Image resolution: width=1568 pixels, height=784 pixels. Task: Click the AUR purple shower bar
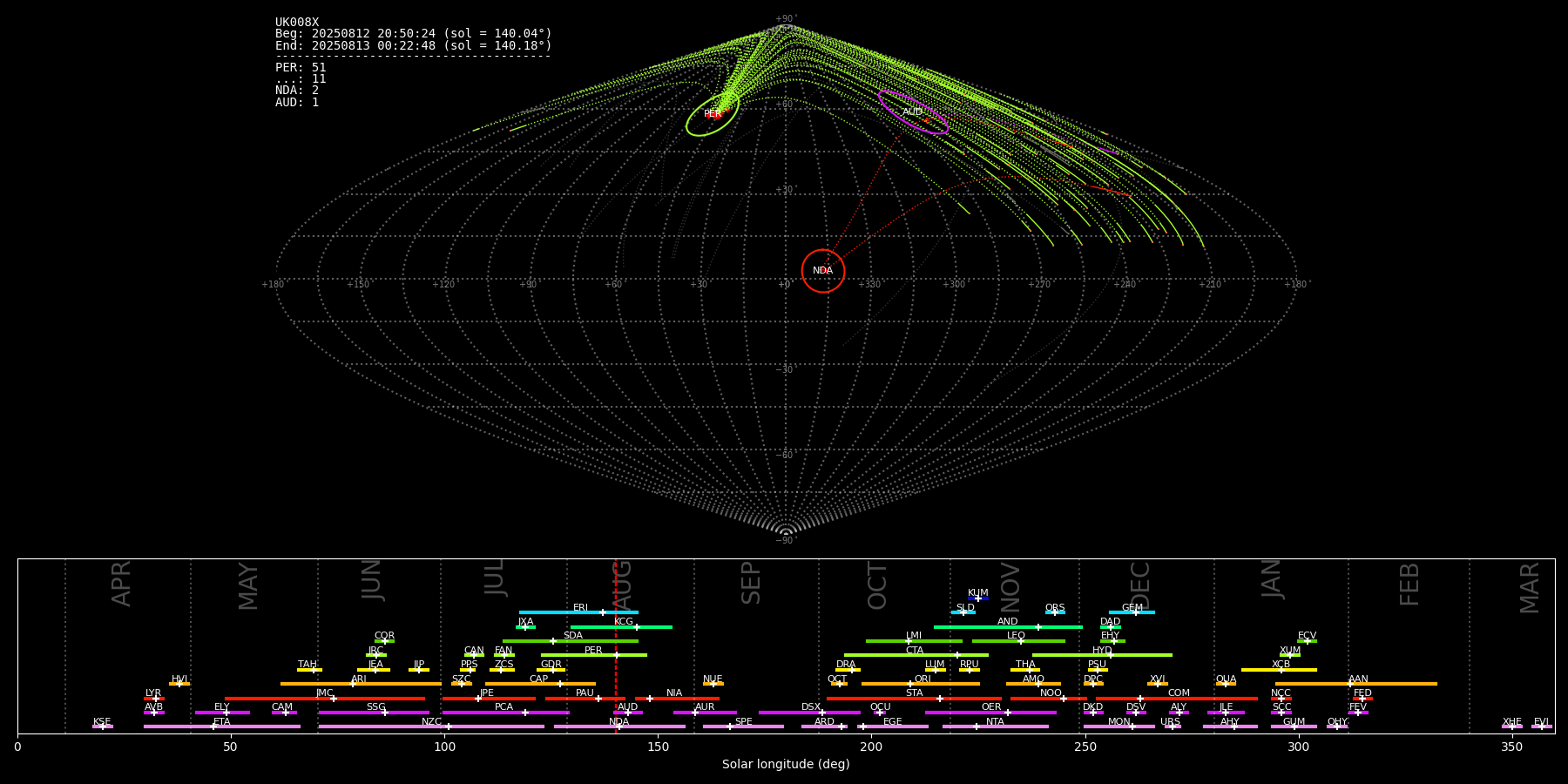coord(705,713)
